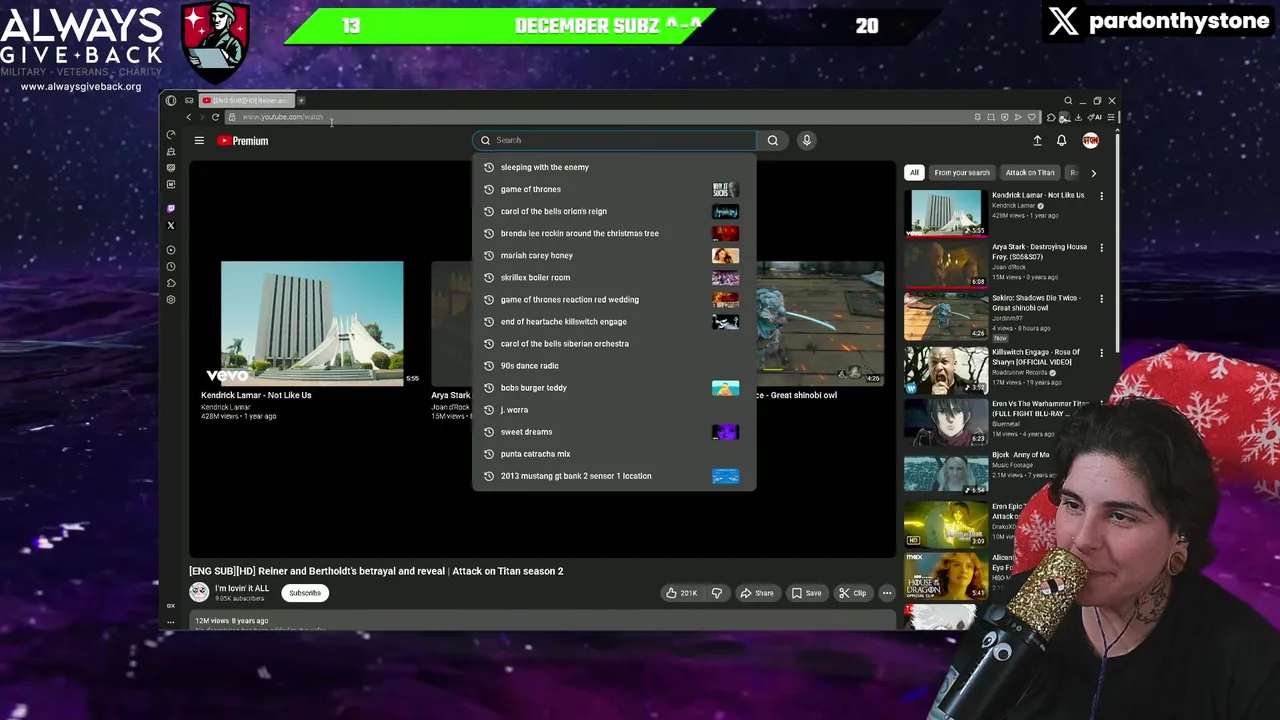Create a Clip of the video
1280x720 pixels.
point(852,593)
